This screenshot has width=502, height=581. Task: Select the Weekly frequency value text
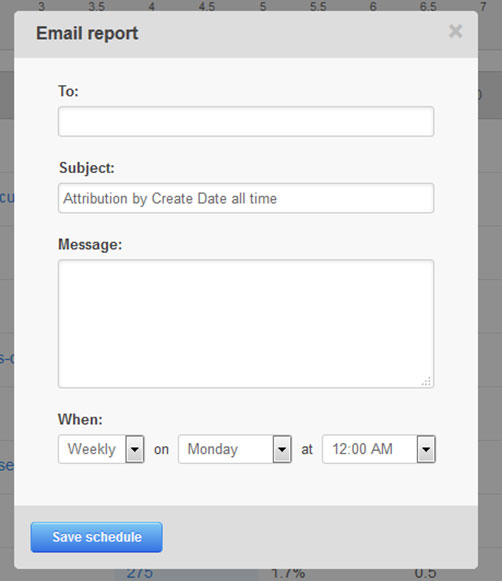(92, 449)
